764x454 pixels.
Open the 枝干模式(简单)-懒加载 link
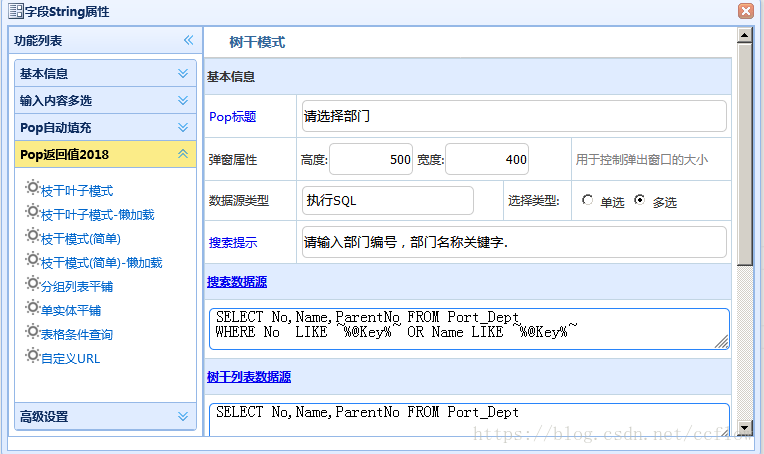[101, 263]
